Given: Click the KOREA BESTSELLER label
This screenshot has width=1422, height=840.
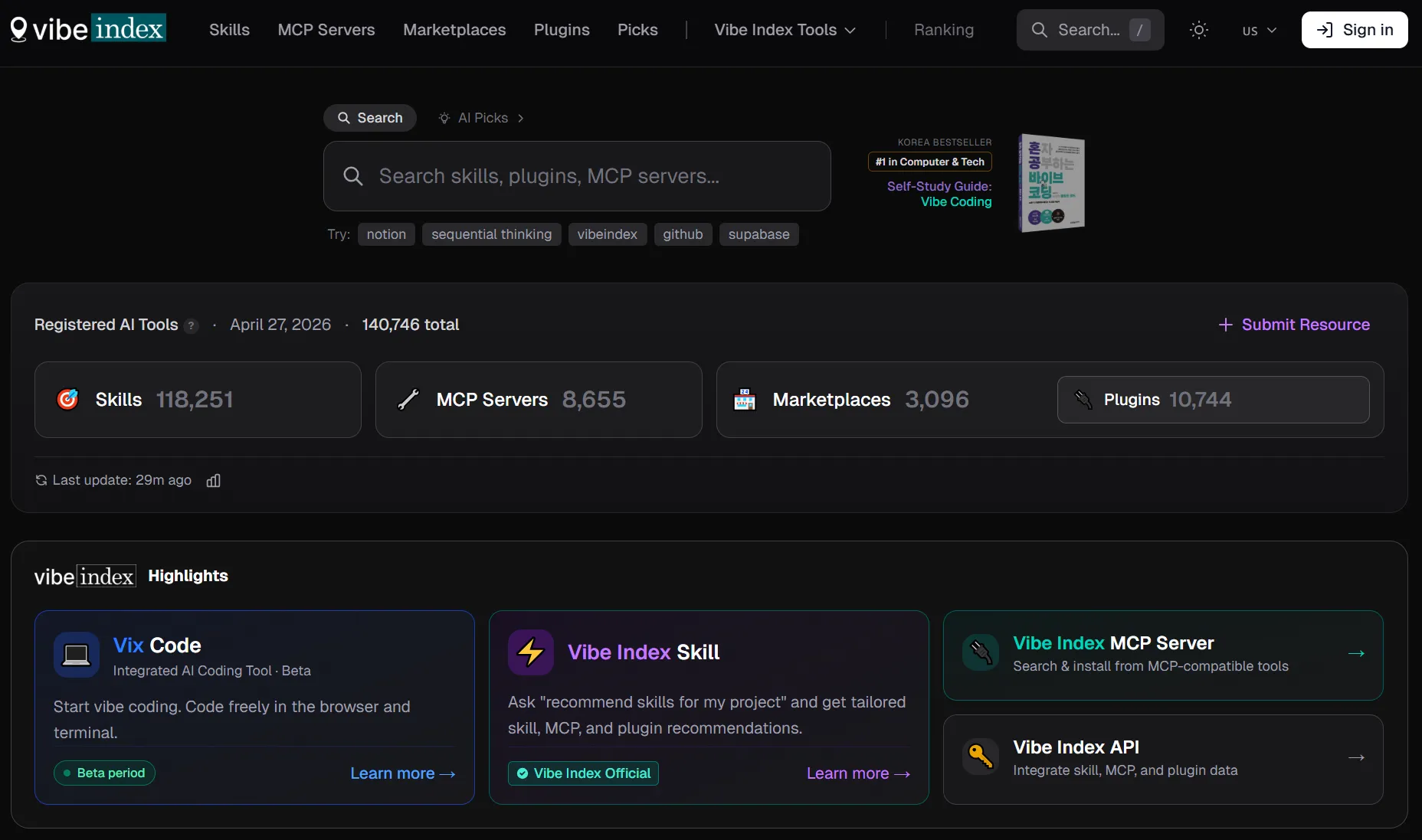Looking at the screenshot, I should point(945,142).
